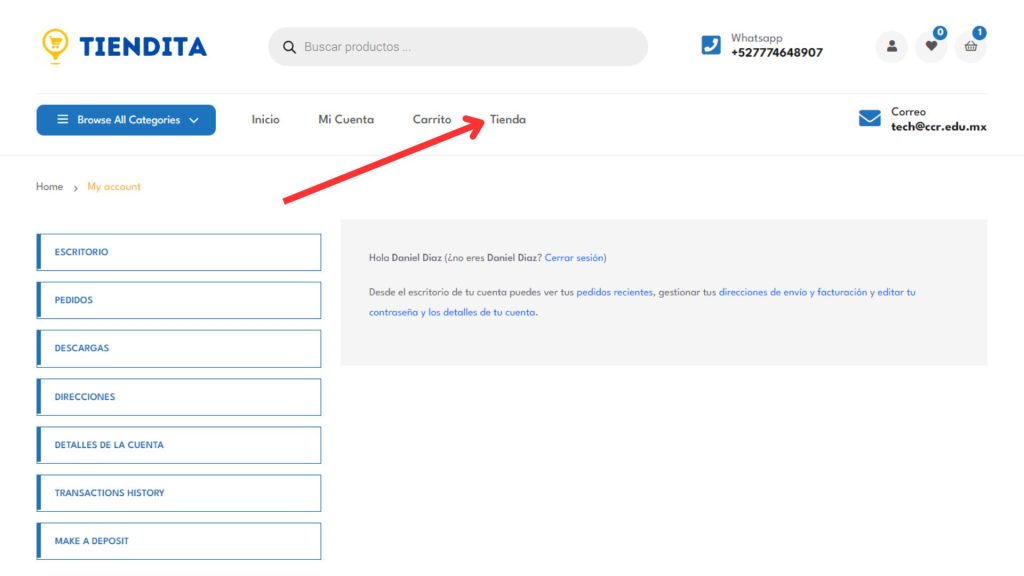Click the Tiendita lightbulb cart logo
Image resolution: width=1024 pixels, height=576 pixels.
tap(55, 45)
